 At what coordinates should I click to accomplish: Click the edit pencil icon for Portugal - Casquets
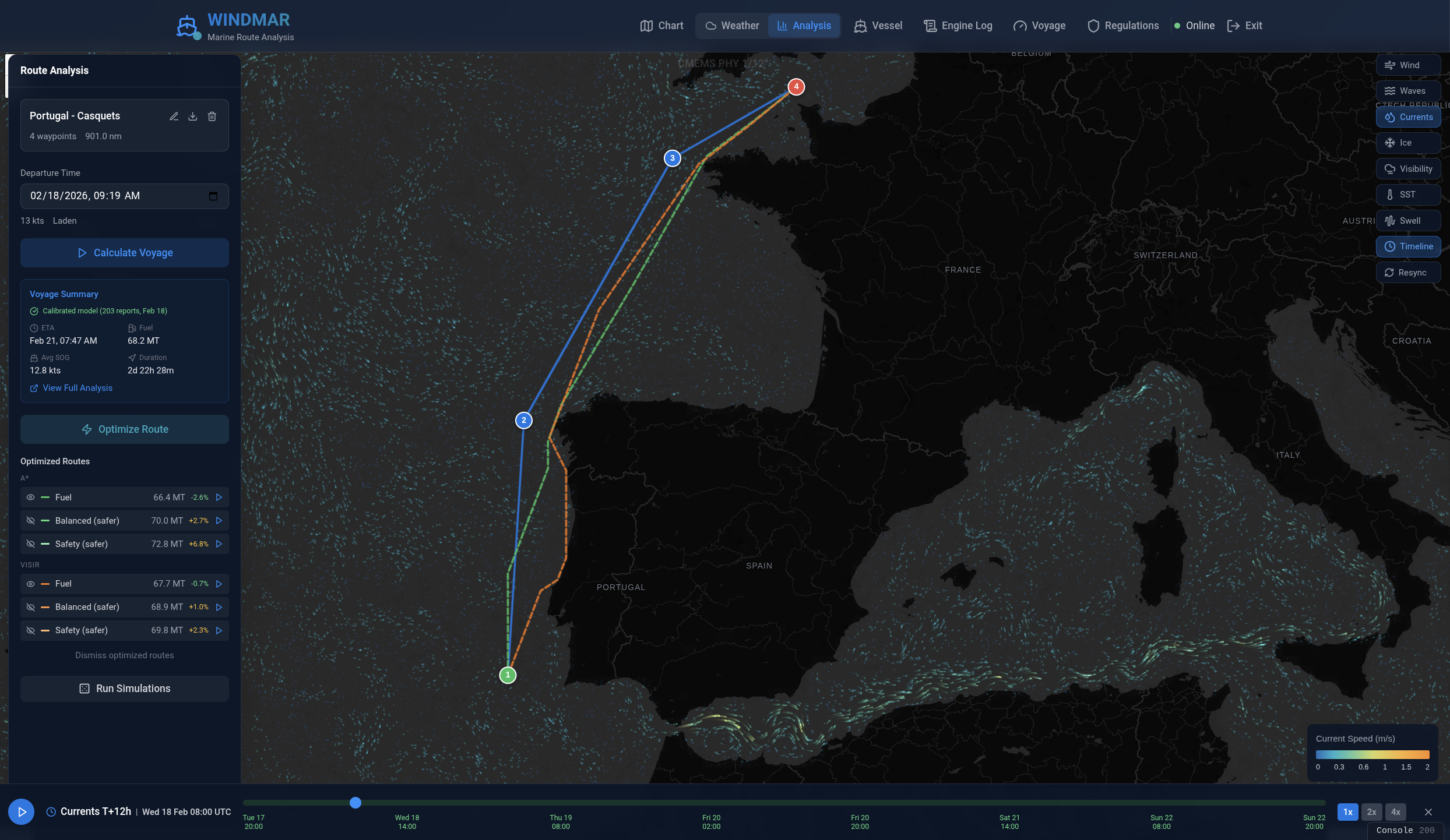(x=174, y=117)
